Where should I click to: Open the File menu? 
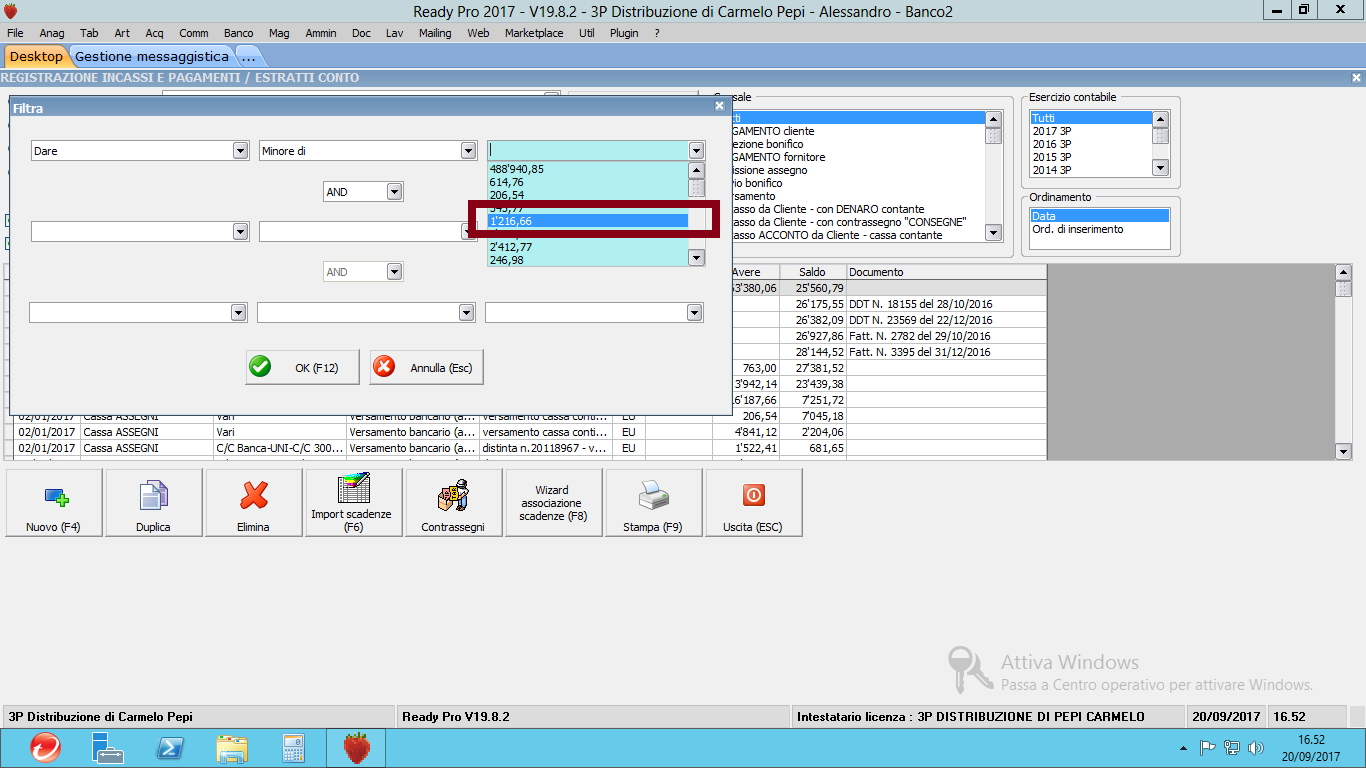tap(15, 33)
